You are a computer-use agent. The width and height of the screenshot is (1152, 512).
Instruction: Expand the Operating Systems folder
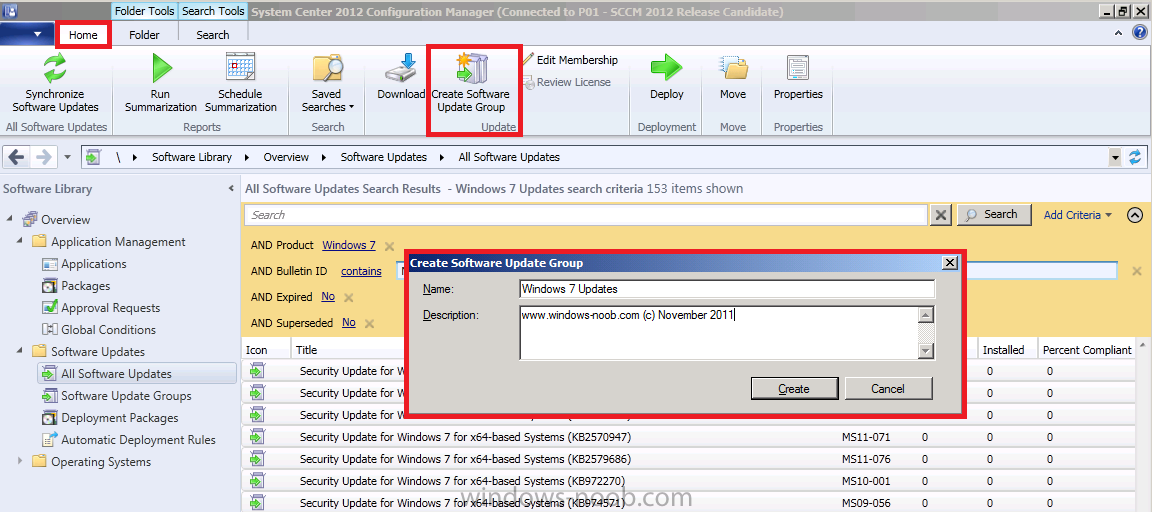(x=20, y=462)
